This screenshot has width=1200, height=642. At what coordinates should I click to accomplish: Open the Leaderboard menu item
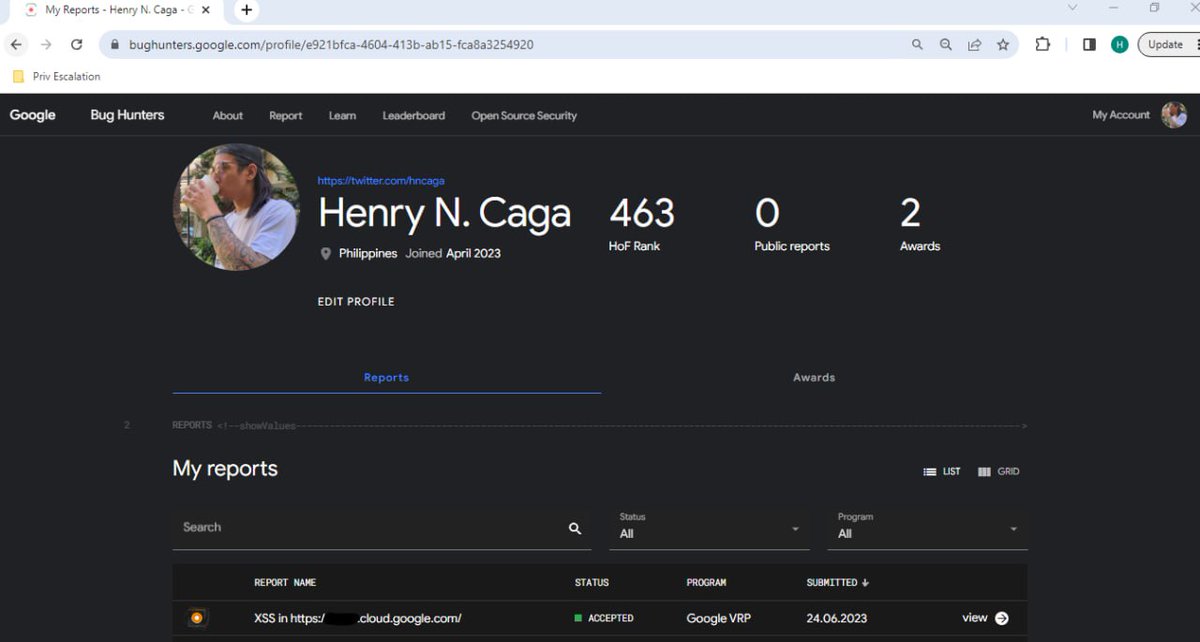pos(414,116)
